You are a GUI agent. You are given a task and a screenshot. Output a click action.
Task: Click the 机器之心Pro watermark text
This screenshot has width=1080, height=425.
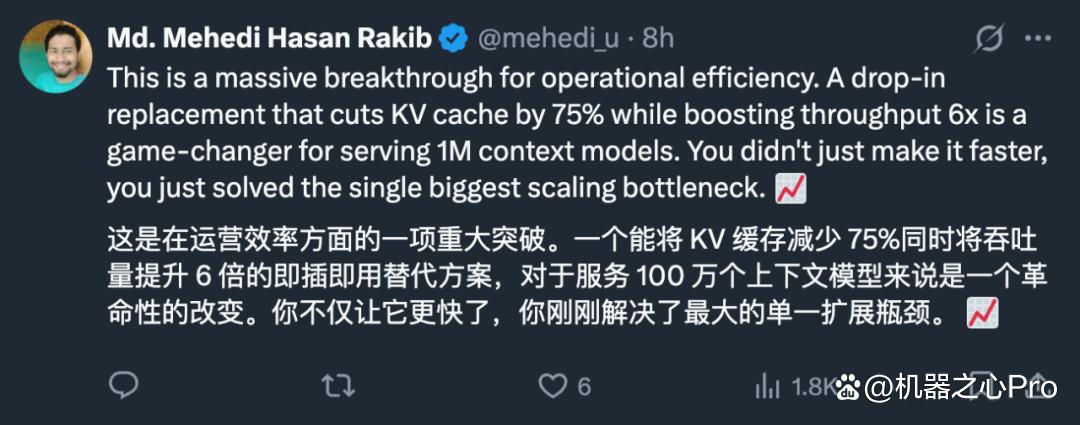pos(960,387)
